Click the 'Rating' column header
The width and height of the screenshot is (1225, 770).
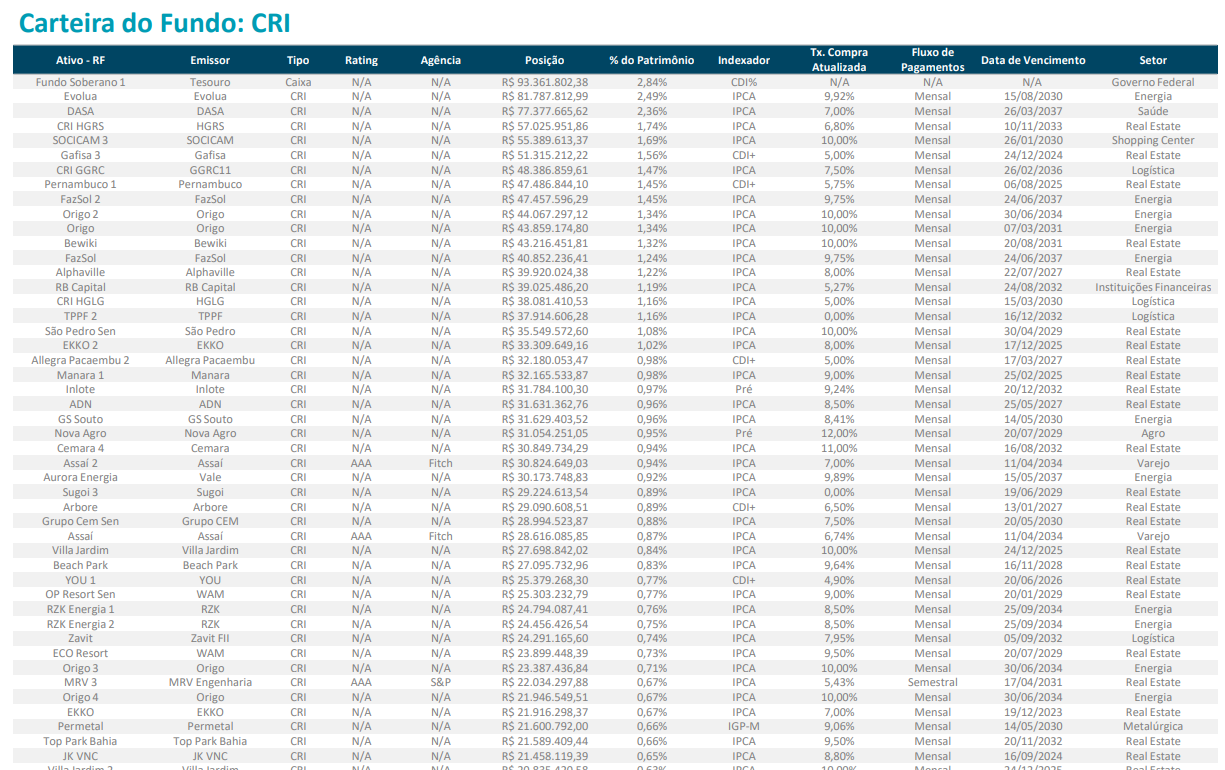361,60
